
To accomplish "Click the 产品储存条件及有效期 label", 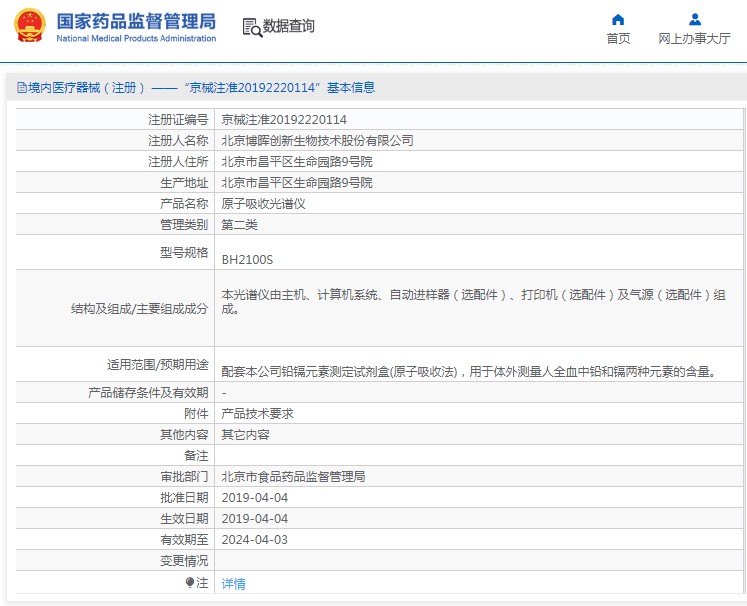I will [148, 393].
